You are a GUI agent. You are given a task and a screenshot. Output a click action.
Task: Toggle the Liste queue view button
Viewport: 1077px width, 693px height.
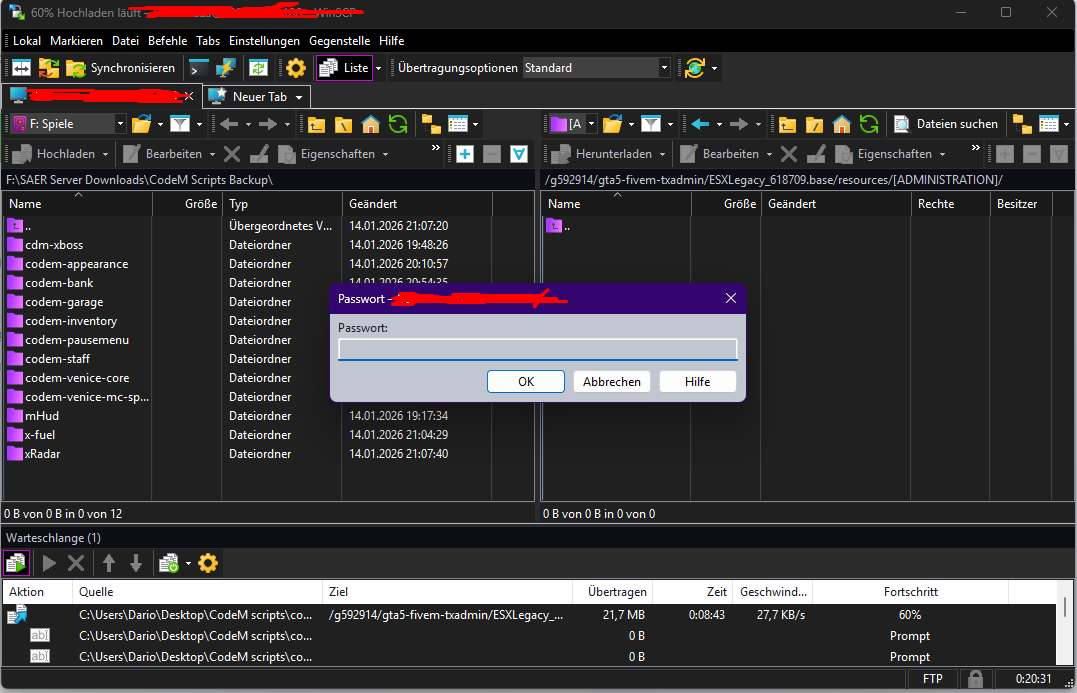[x=344, y=68]
